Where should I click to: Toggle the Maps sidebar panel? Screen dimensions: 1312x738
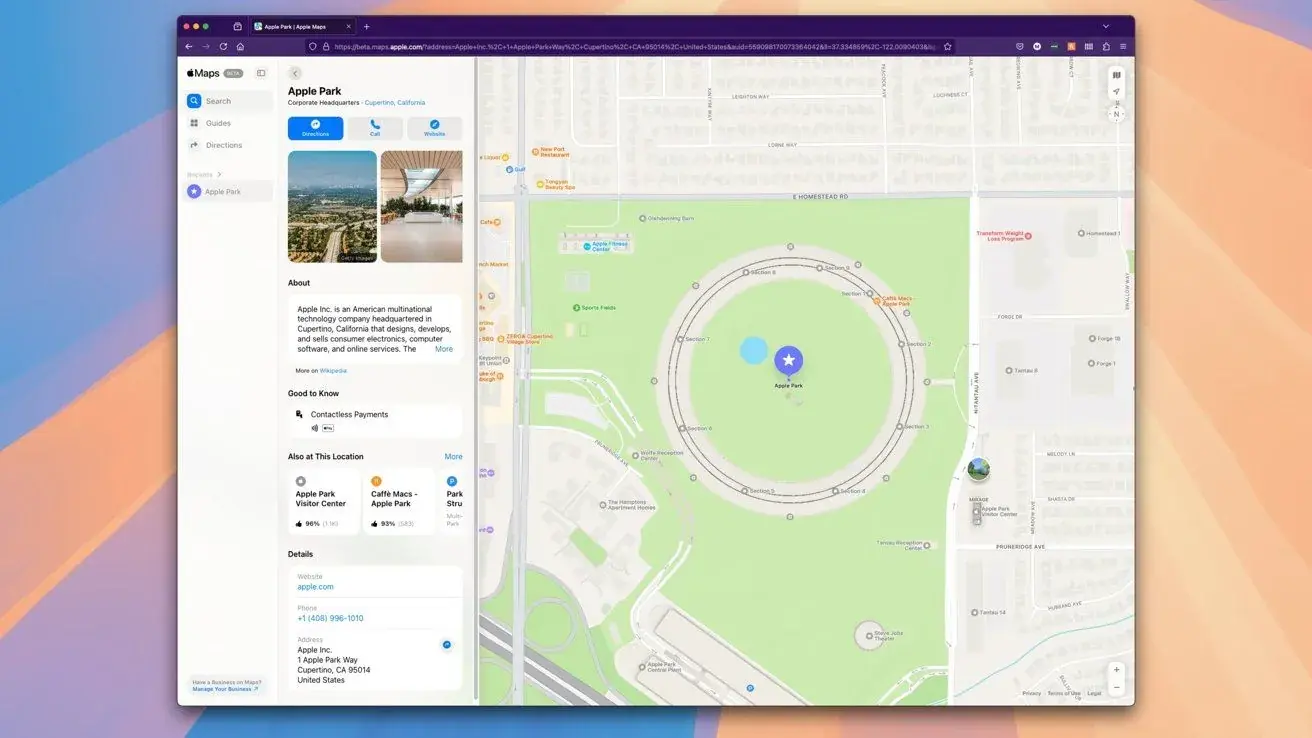coord(261,73)
